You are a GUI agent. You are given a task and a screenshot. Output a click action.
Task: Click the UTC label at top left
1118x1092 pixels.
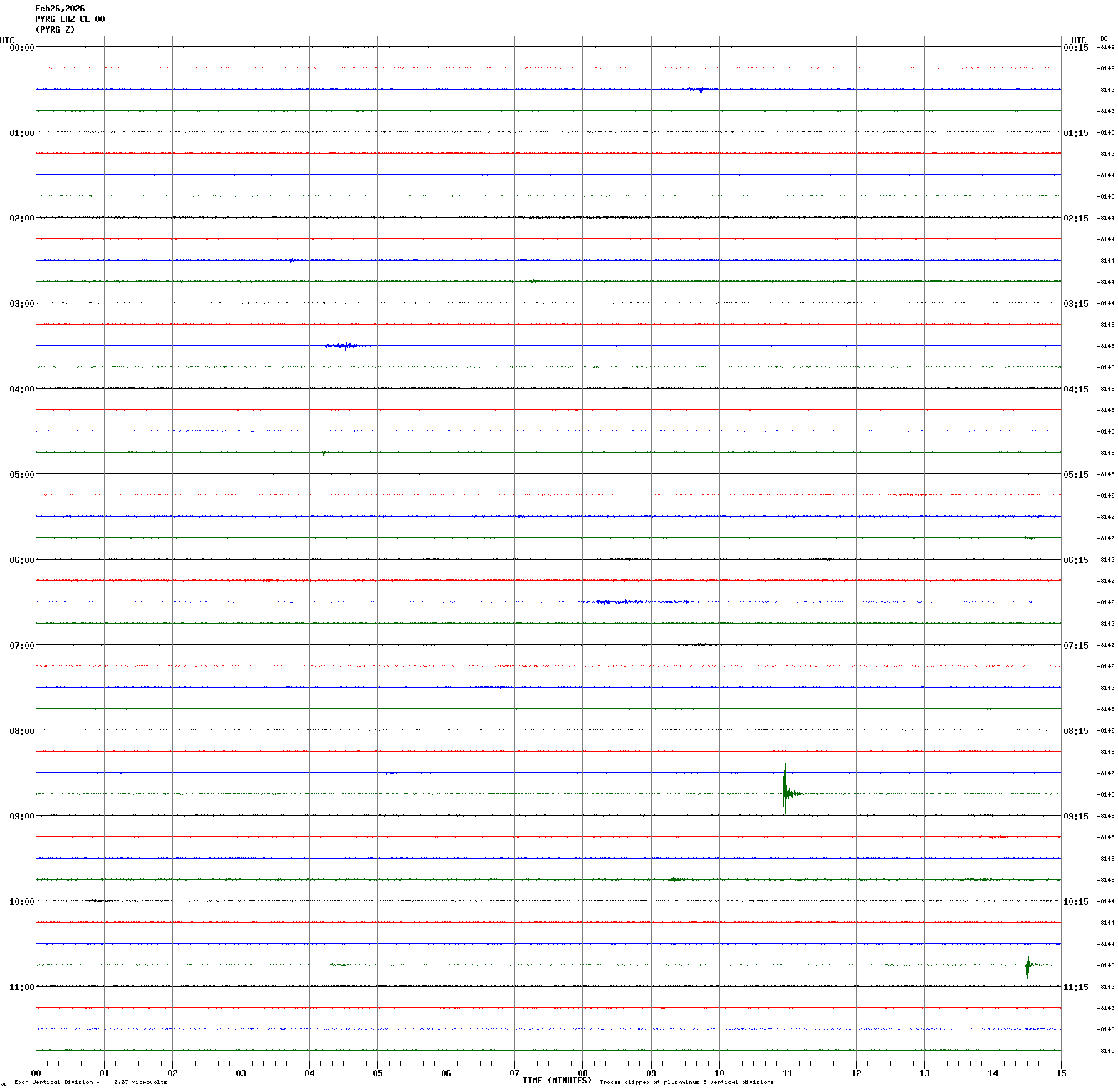[x=7, y=41]
